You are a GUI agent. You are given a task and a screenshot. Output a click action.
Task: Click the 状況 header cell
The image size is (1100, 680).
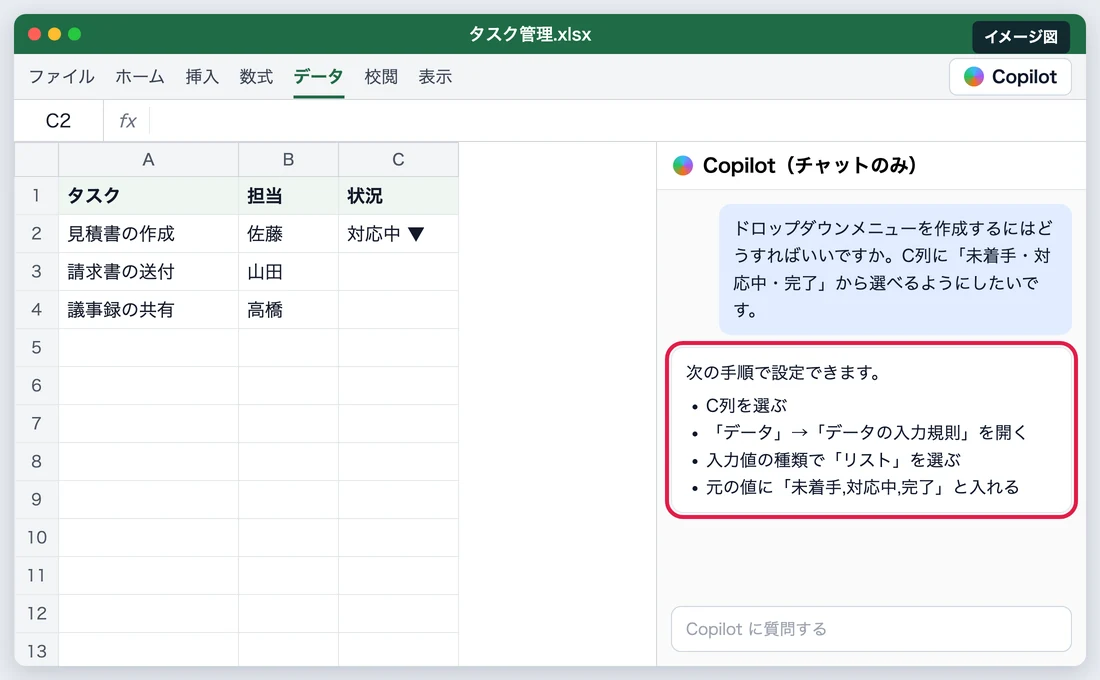click(x=398, y=195)
